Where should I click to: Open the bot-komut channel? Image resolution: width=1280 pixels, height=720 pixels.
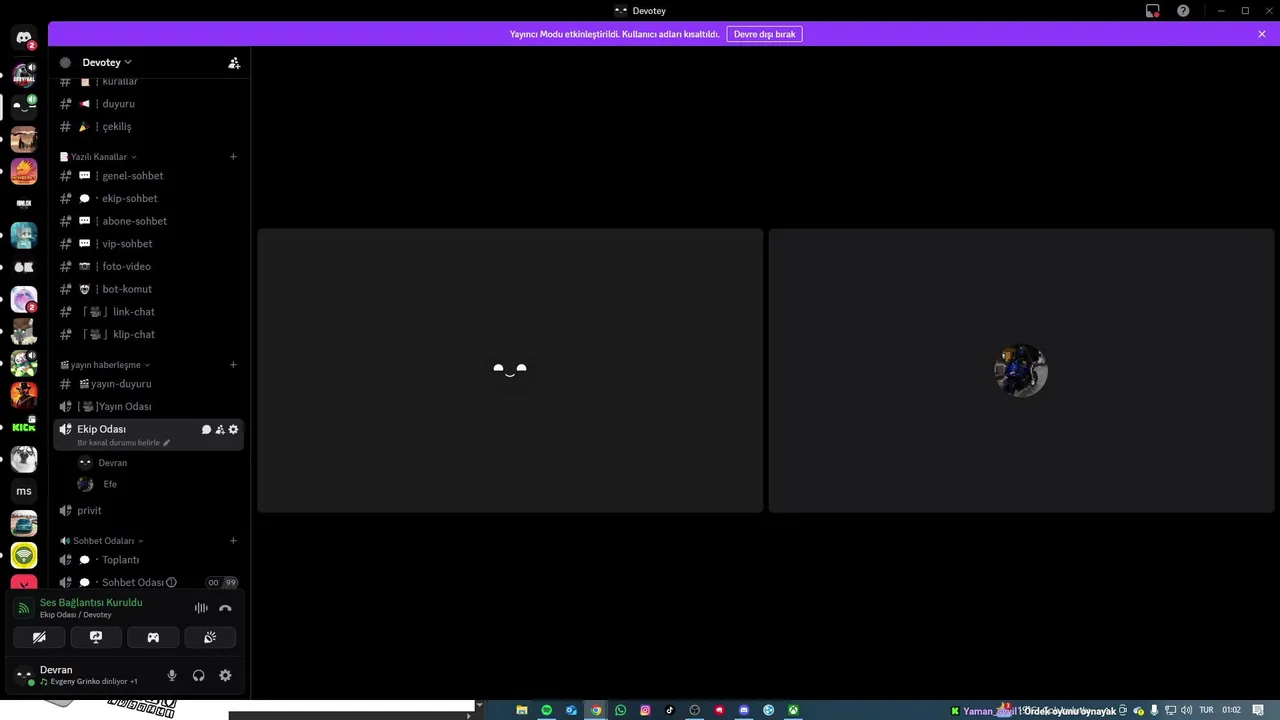click(148, 289)
